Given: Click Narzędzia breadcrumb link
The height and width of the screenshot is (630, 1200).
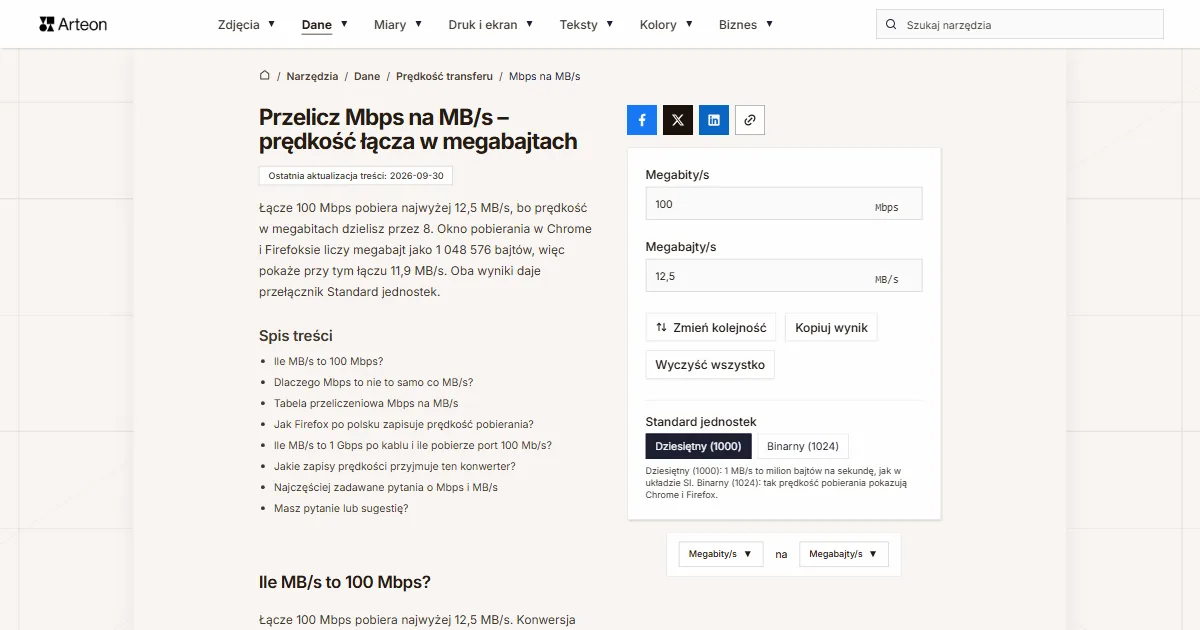Looking at the screenshot, I should click(x=311, y=76).
